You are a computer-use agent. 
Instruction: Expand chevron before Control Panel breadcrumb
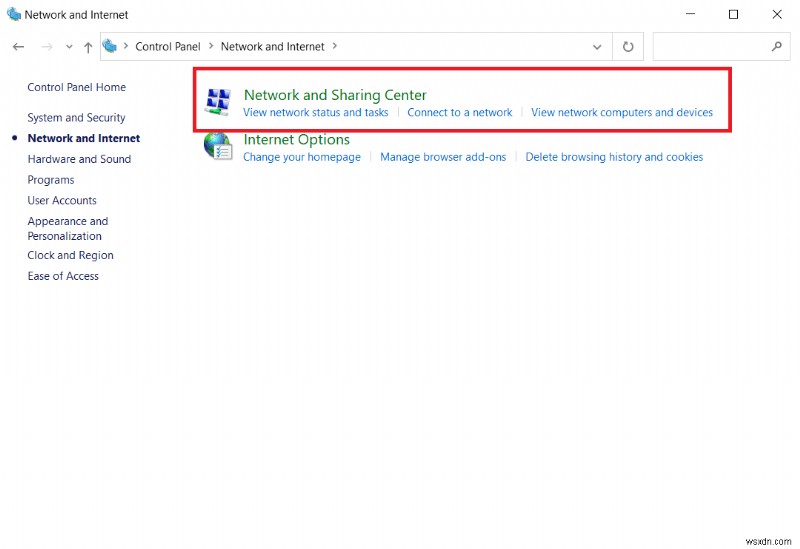pos(126,46)
